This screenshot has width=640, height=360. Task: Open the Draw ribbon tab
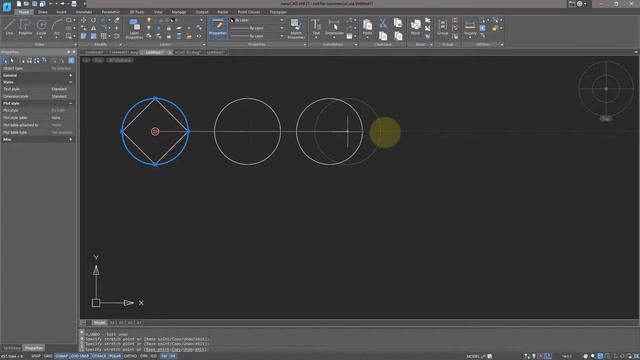(x=43, y=12)
